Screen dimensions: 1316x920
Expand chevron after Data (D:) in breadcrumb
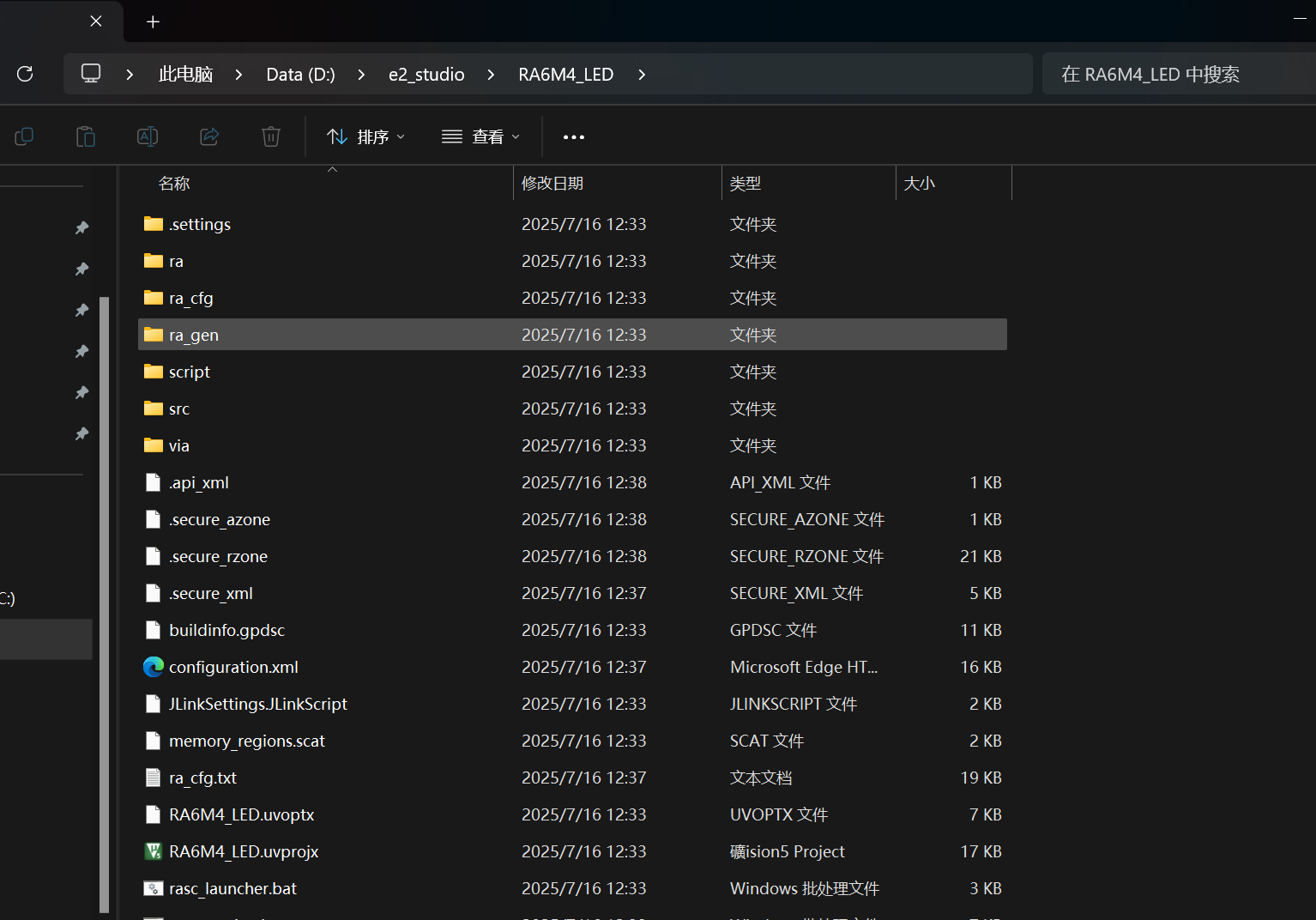coord(361,75)
